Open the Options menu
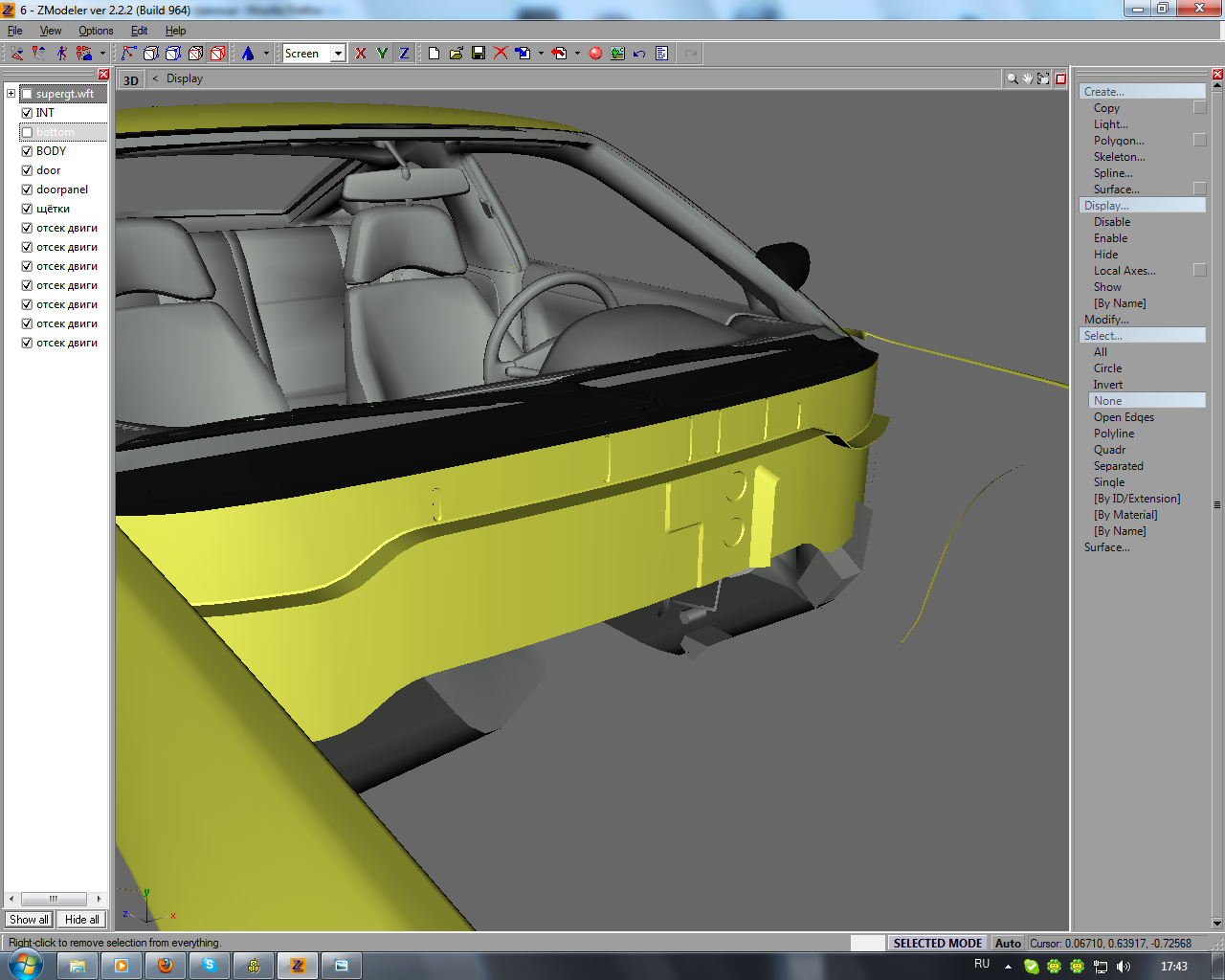 point(96,31)
